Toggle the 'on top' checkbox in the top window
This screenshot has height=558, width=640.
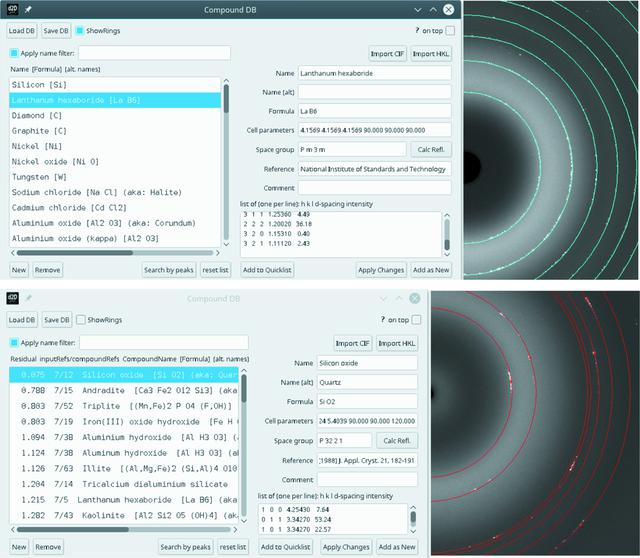pyautogui.click(x=450, y=31)
